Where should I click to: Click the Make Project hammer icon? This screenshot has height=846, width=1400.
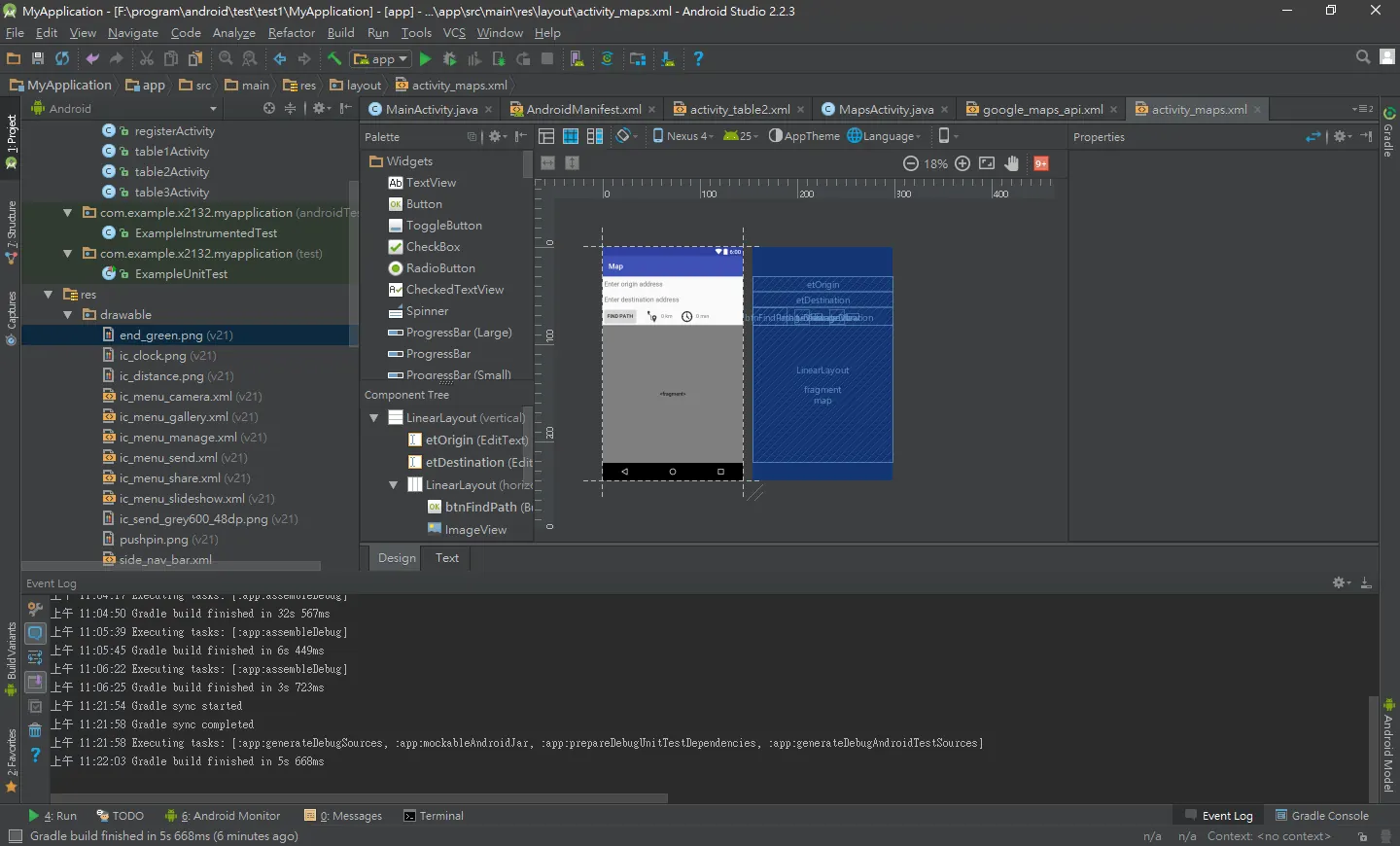[x=334, y=59]
